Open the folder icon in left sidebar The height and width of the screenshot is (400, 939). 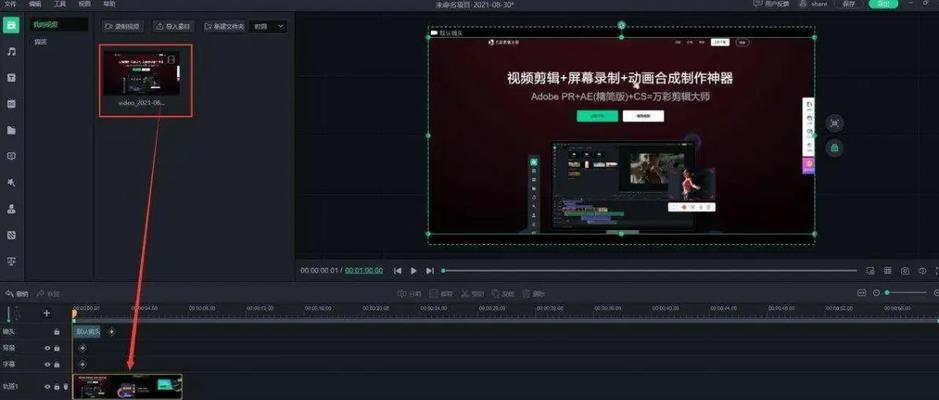11,130
